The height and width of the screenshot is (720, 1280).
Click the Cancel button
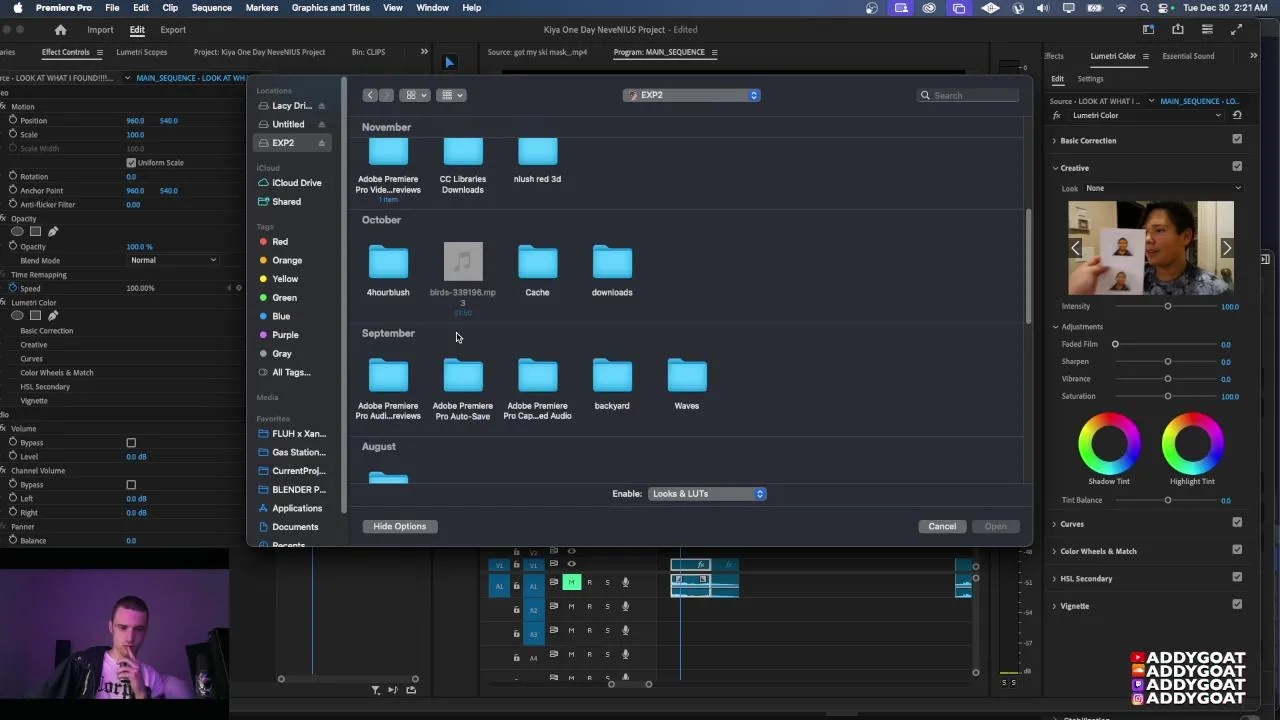[x=942, y=526]
